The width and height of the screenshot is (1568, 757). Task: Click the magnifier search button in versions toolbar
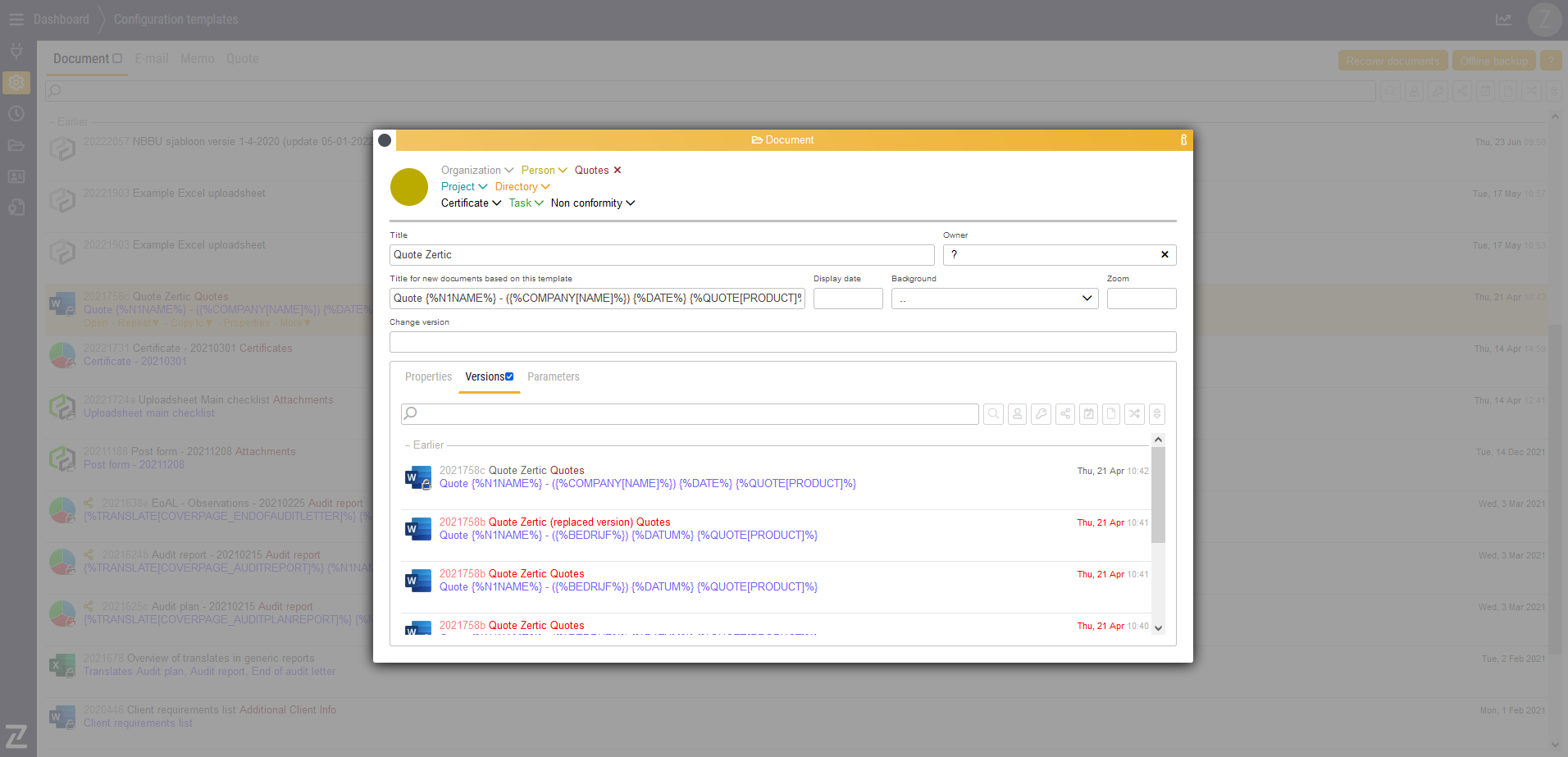[x=993, y=414]
